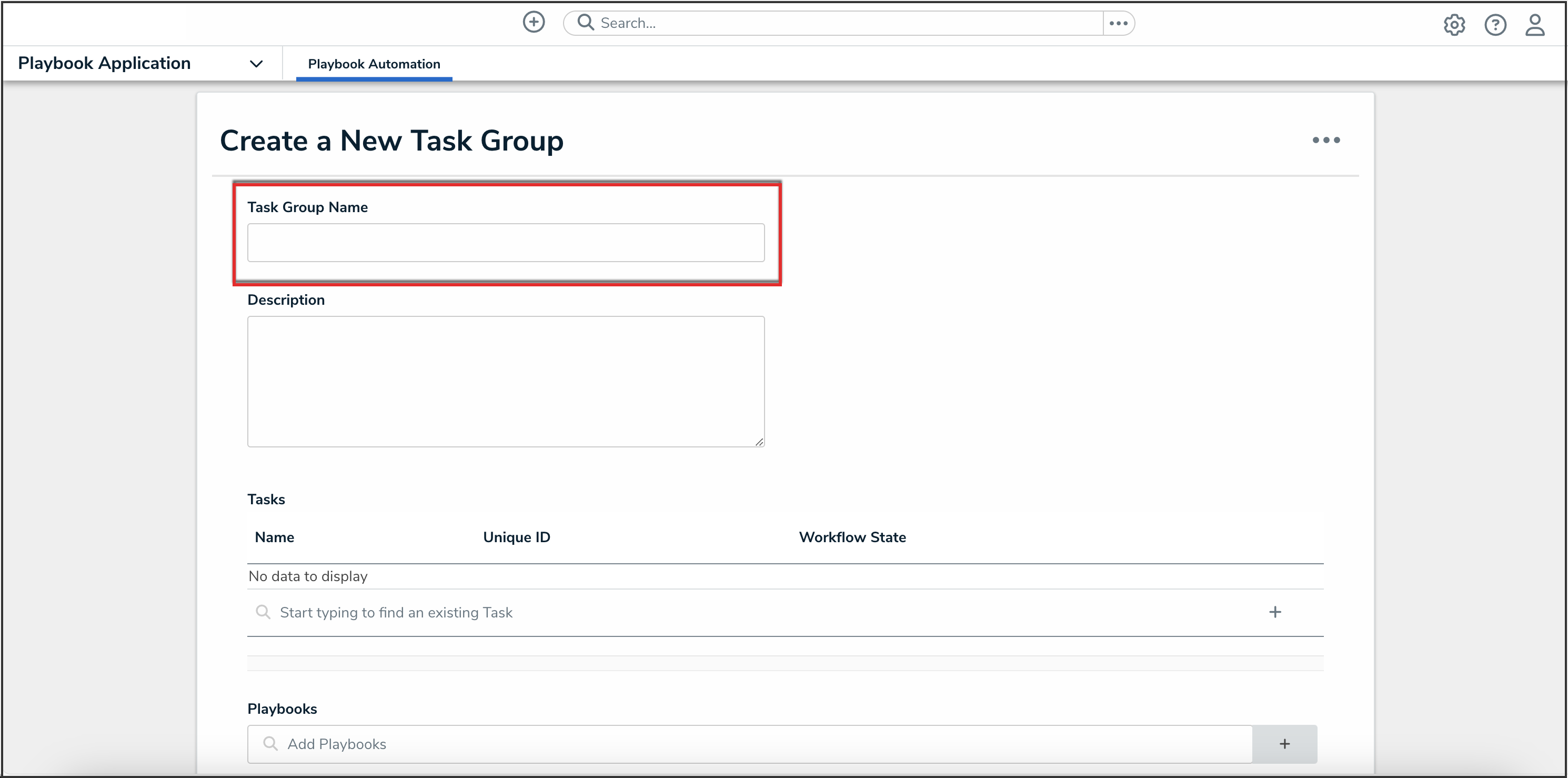1568x778 pixels.
Task: Click the Playbook Application title
Action: (x=104, y=63)
